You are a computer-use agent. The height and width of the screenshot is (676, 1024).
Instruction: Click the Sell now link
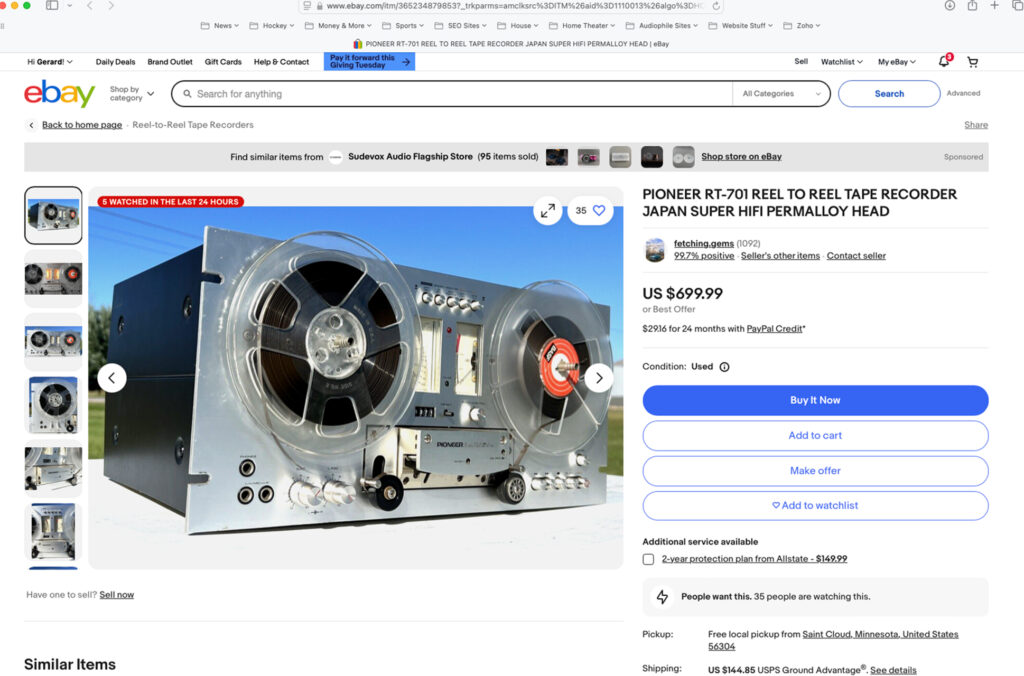[116, 595]
